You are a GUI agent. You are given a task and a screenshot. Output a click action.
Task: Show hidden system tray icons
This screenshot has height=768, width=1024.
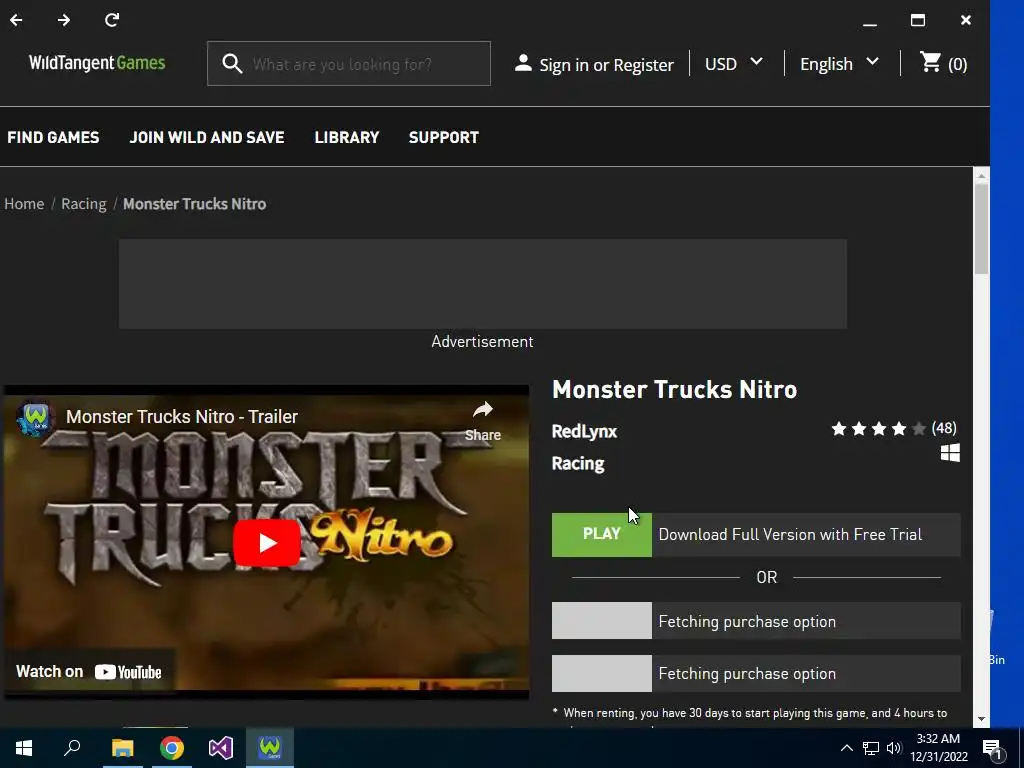[846, 748]
